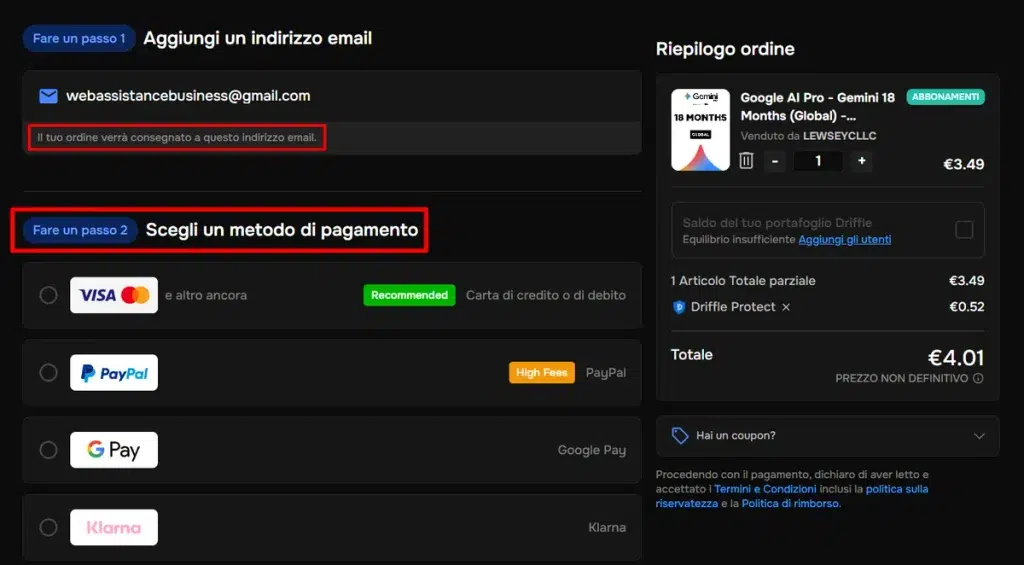Click the info icon next to Prezzo non definitivo

click(x=978, y=378)
